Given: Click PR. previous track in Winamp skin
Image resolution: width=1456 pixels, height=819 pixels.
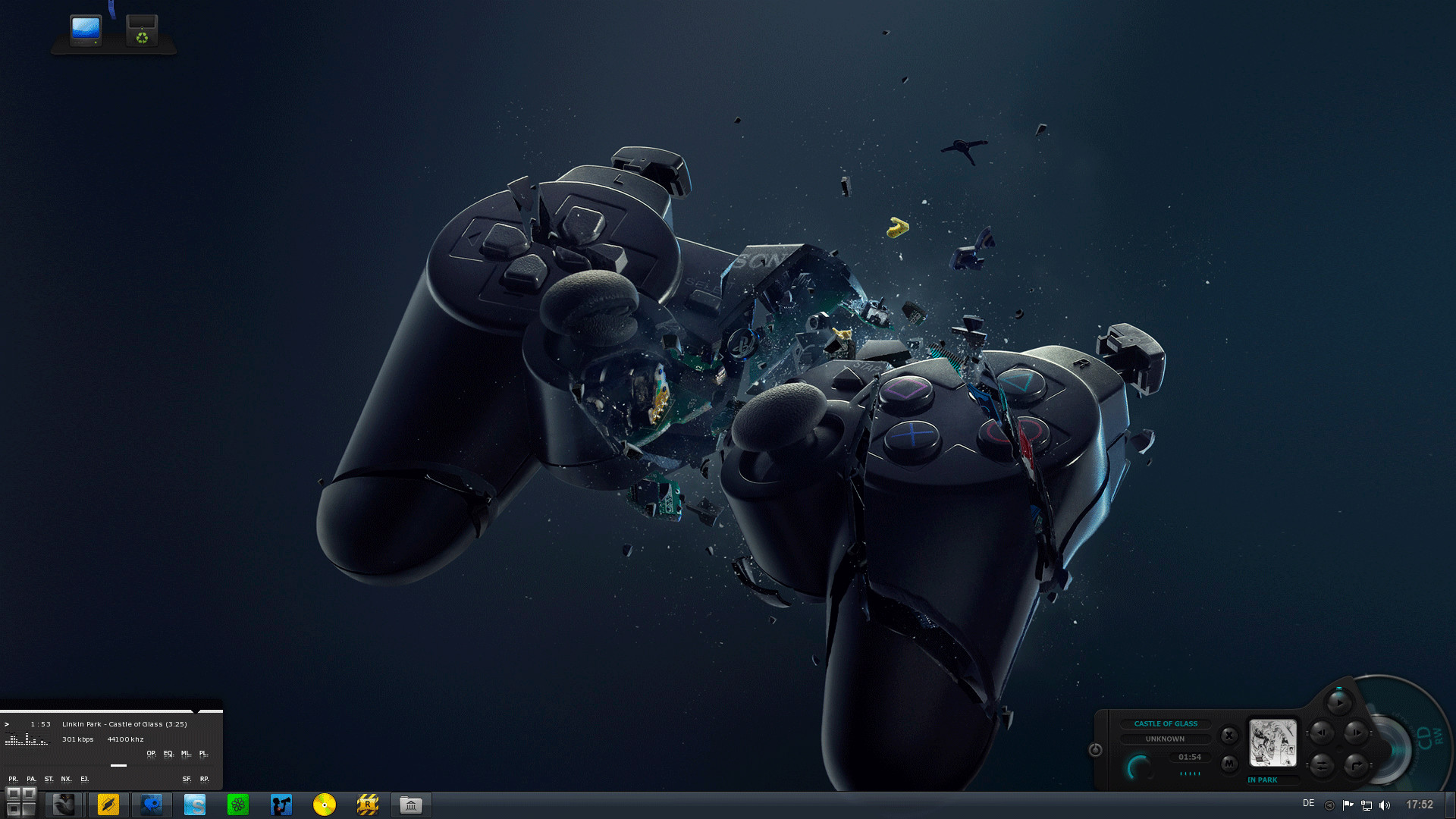Looking at the screenshot, I should (x=13, y=779).
